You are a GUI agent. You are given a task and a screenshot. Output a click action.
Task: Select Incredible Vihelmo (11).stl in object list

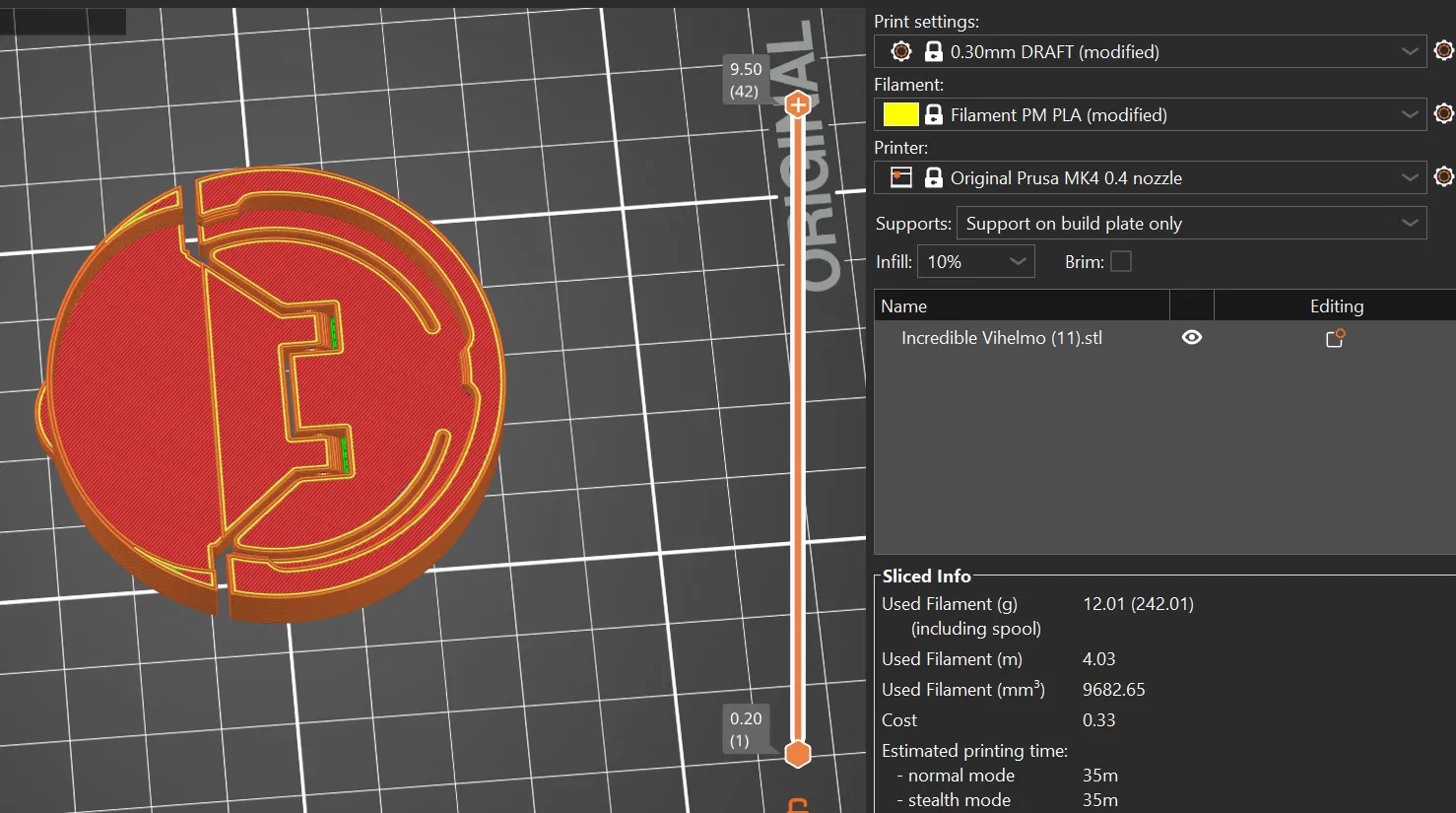[x=1002, y=338]
